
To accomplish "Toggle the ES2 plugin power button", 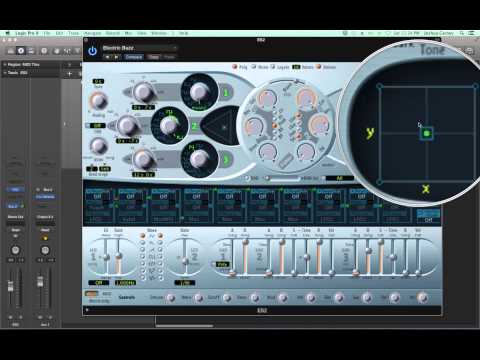I will [x=92, y=51].
